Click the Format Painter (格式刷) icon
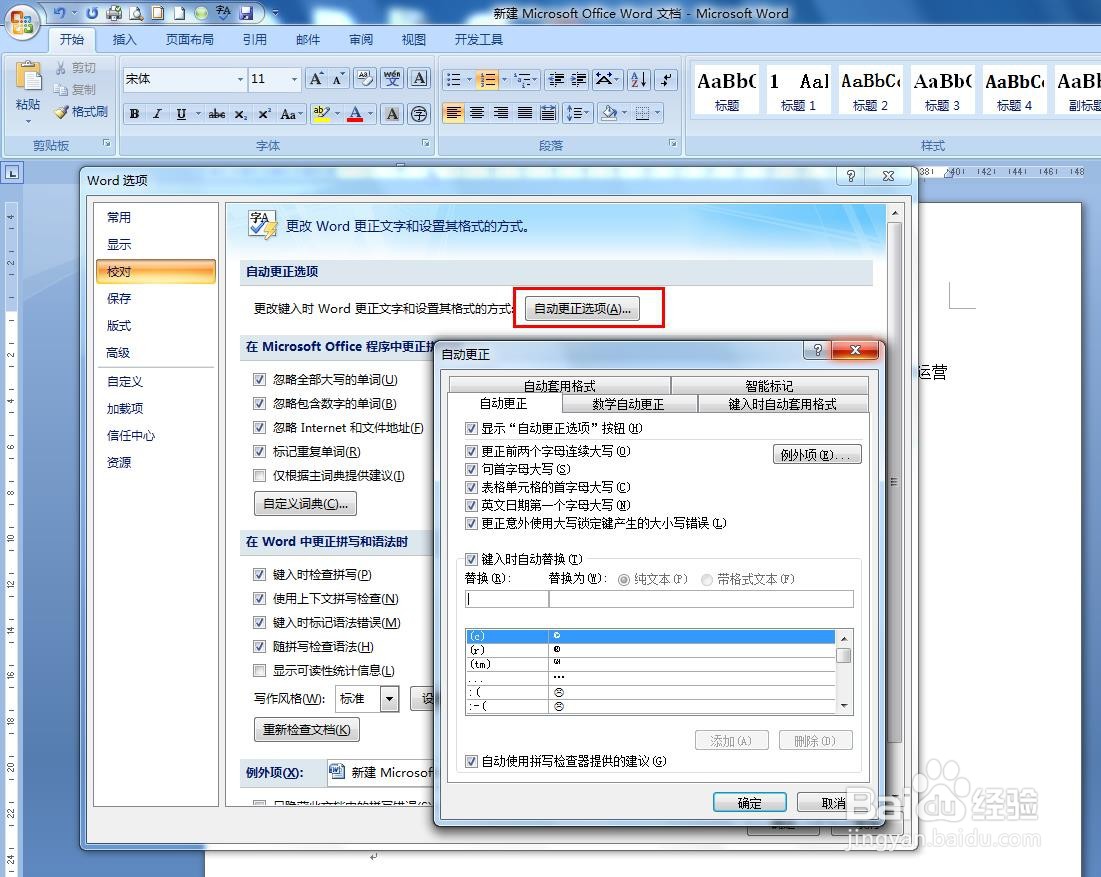This screenshot has height=877, width=1101. 61,111
